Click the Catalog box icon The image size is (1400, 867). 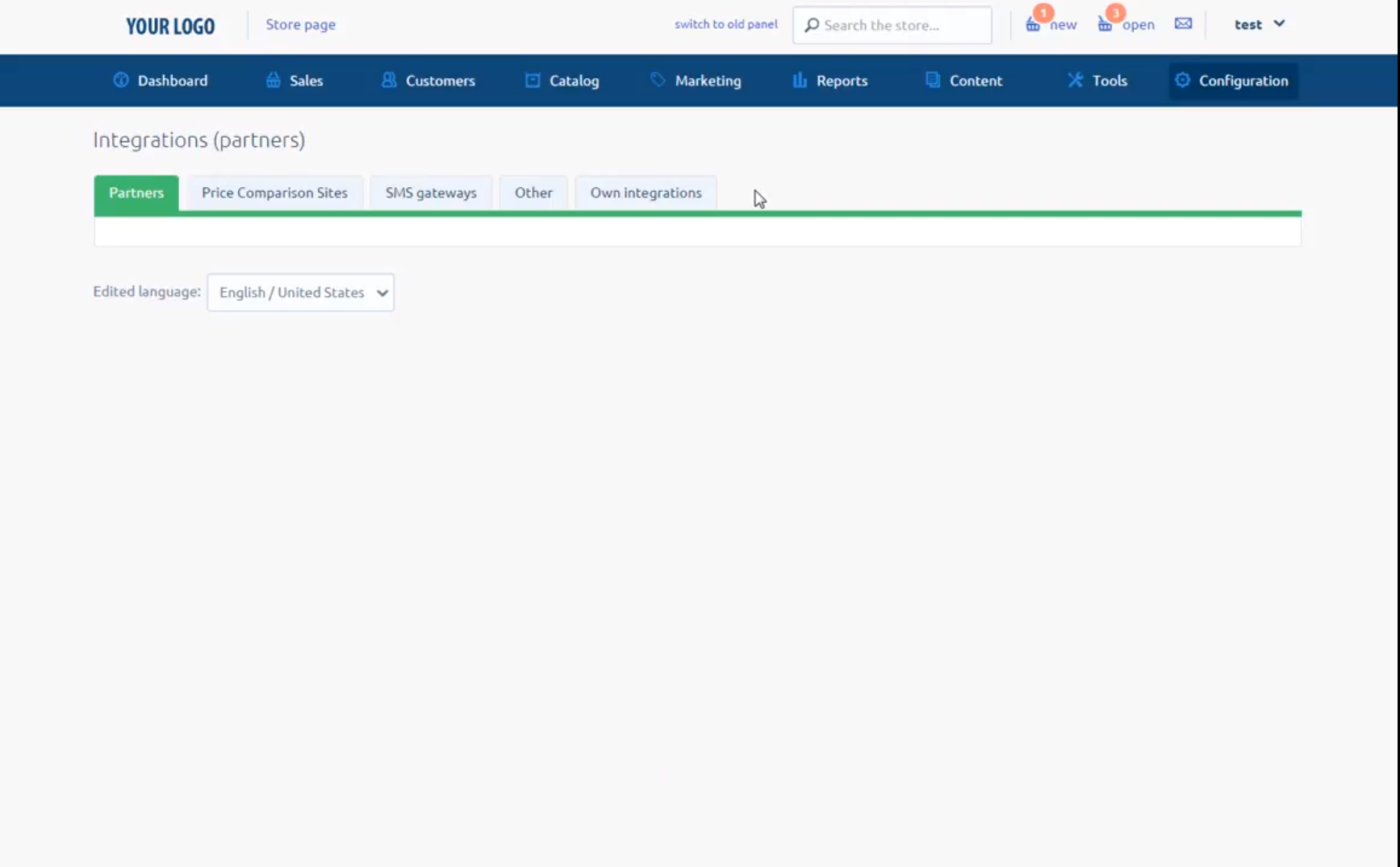pos(533,80)
